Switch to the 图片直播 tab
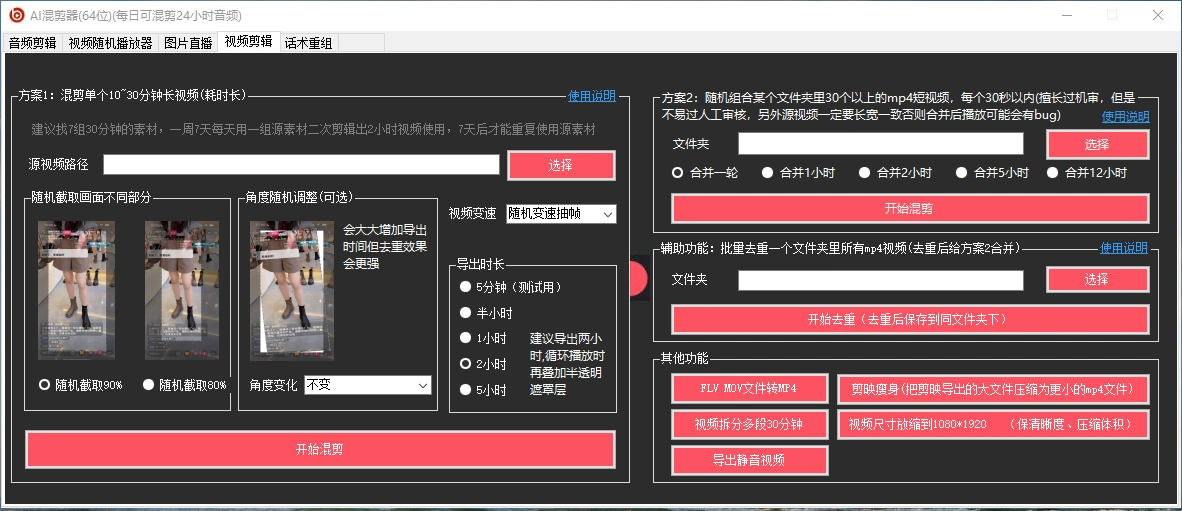This screenshot has height=511, width=1182. (x=188, y=43)
